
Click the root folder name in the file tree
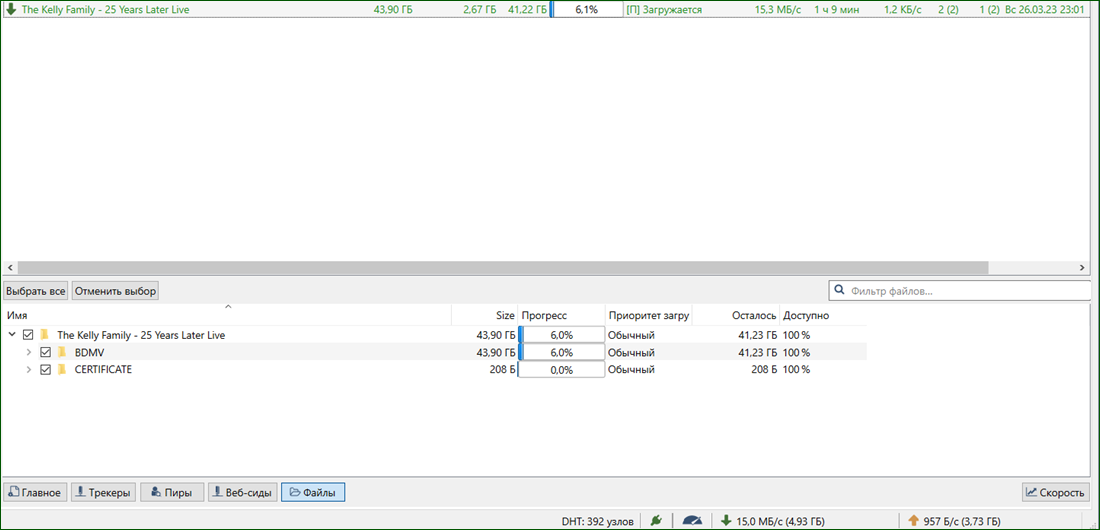click(x=141, y=335)
